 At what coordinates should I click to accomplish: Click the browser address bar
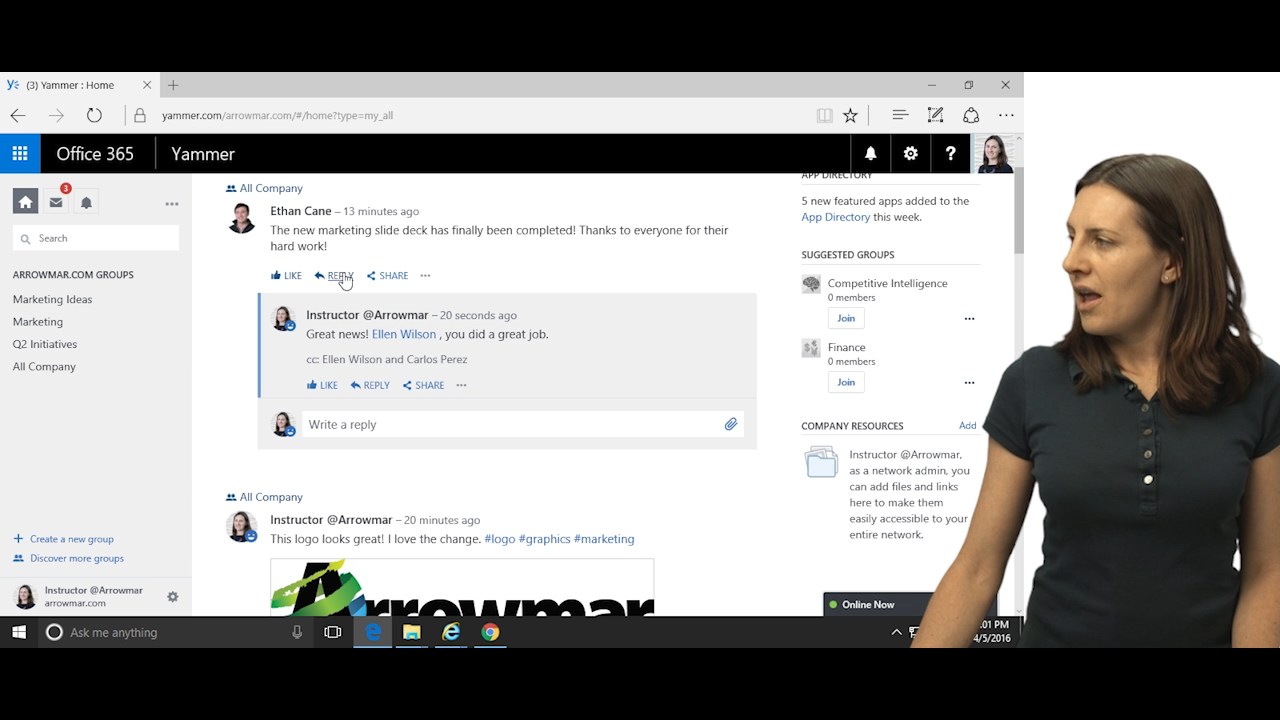point(470,115)
